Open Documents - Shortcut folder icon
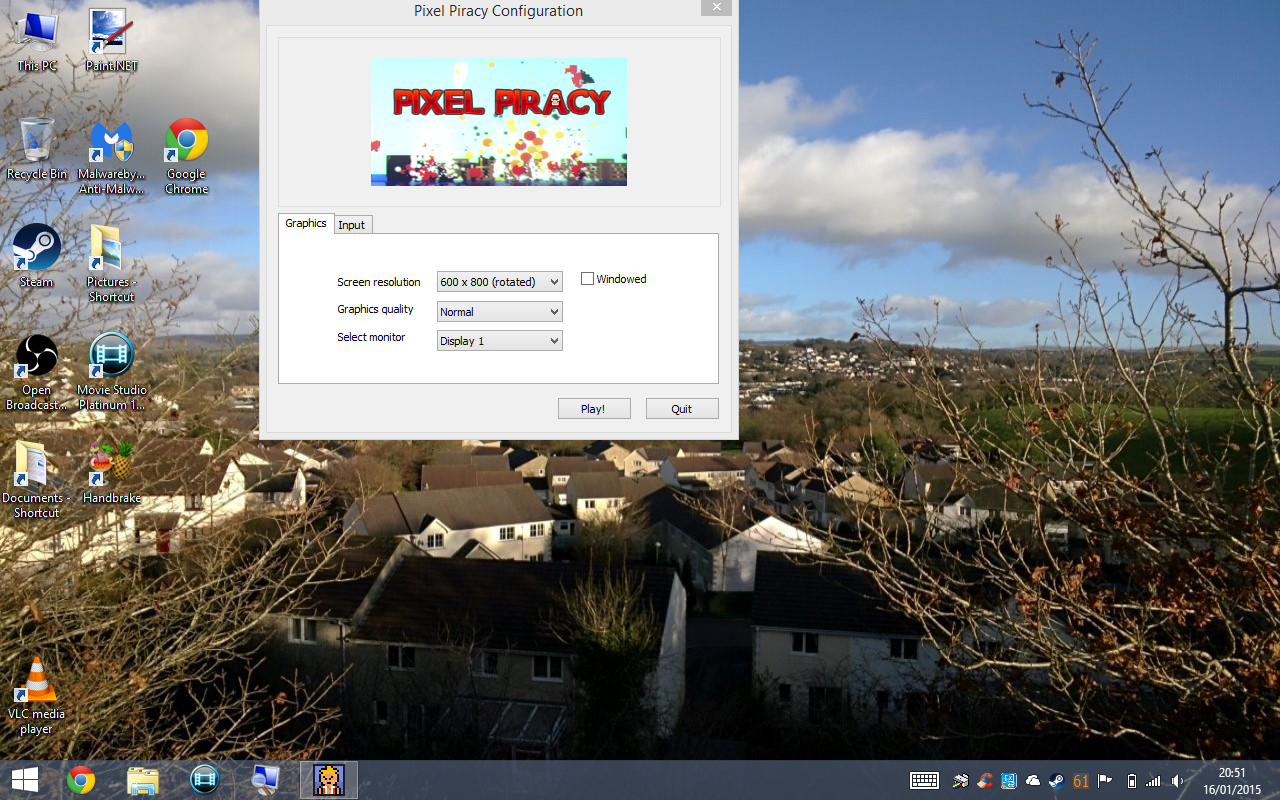Image resolution: width=1280 pixels, height=800 pixels. (x=37, y=480)
